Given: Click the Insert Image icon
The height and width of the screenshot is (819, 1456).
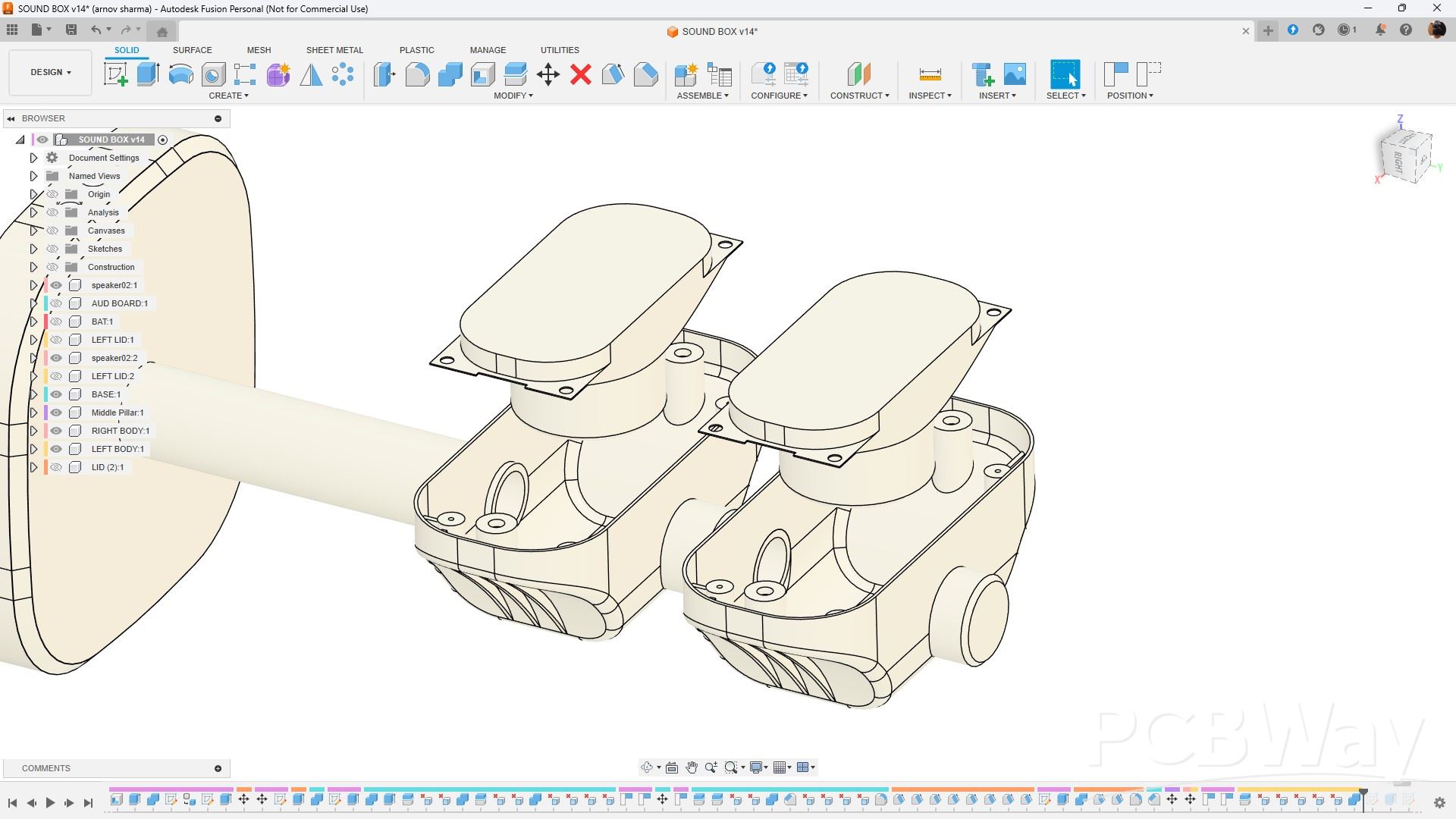Looking at the screenshot, I should [1015, 74].
